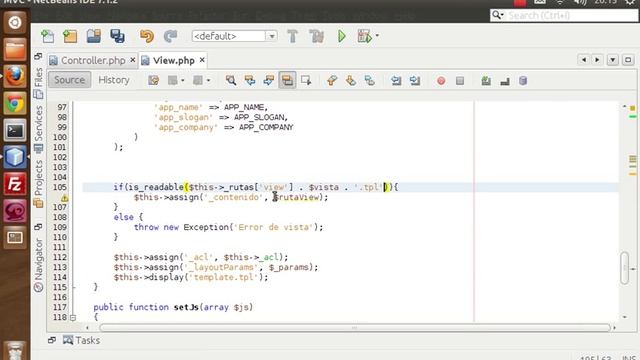Click the Stop Macro Recording icon

pyautogui.click(x=460, y=81)
